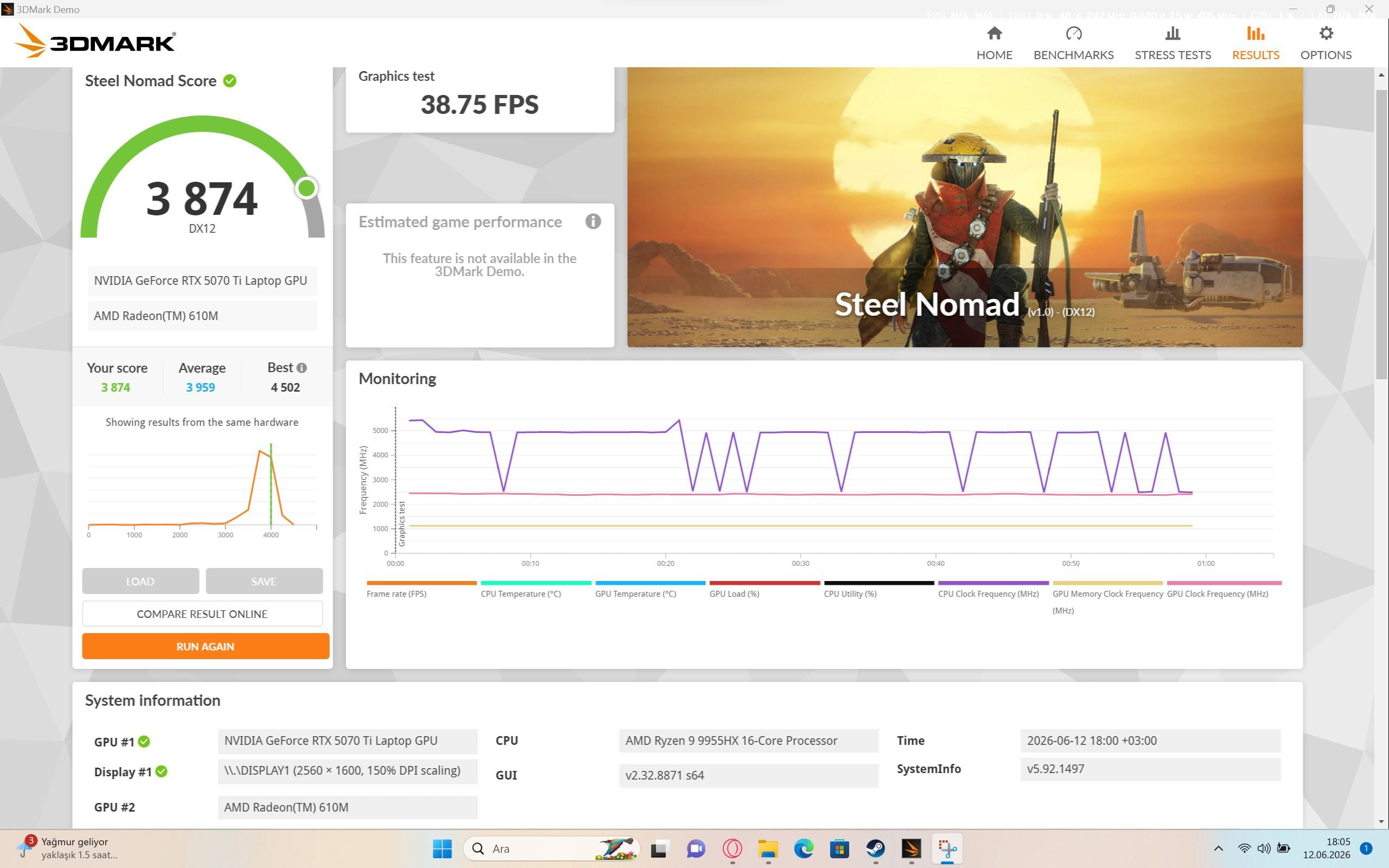Click the Average score value 3 959

[x=200, y=387]
